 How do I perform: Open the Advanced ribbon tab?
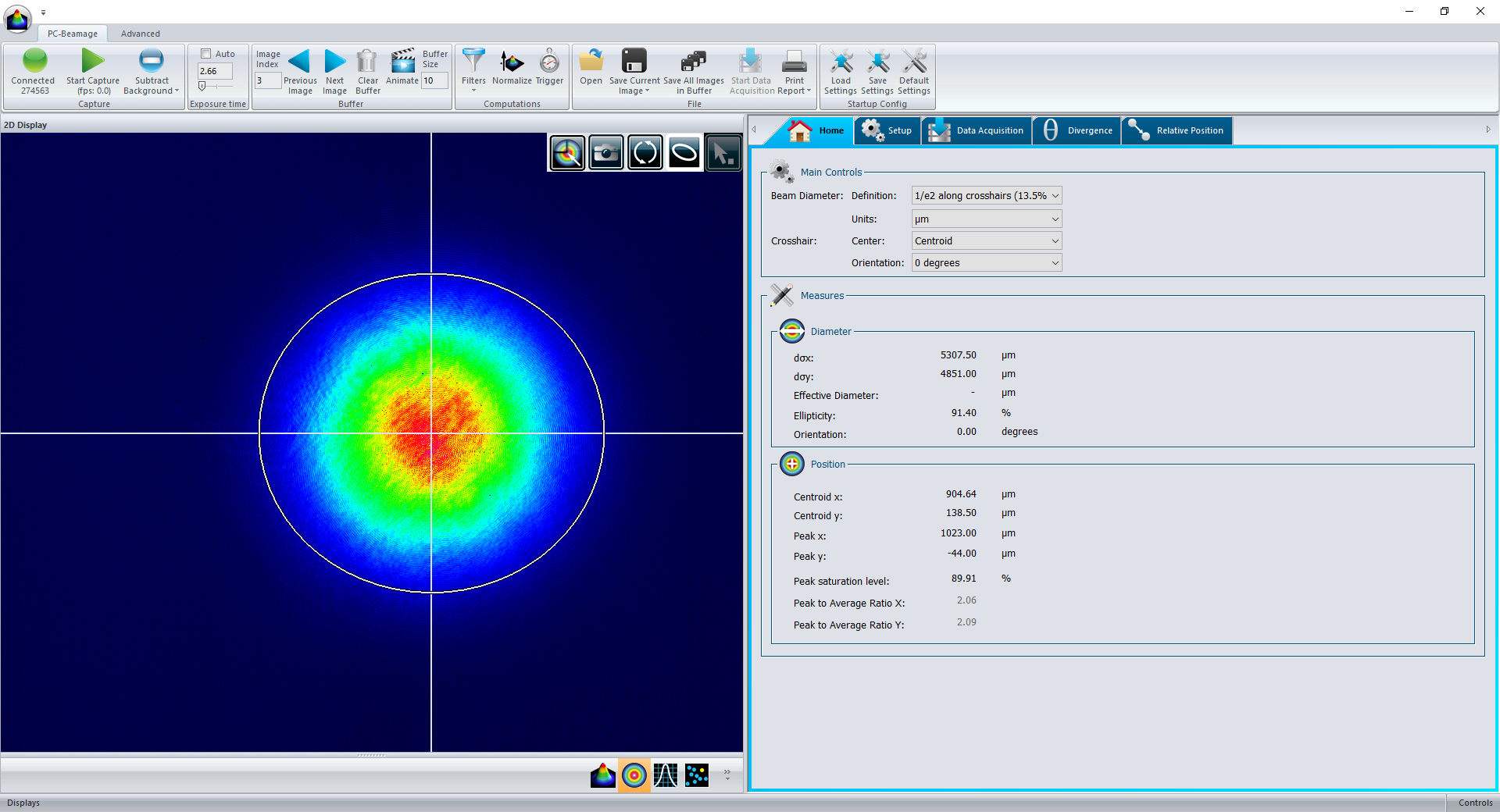141,34
